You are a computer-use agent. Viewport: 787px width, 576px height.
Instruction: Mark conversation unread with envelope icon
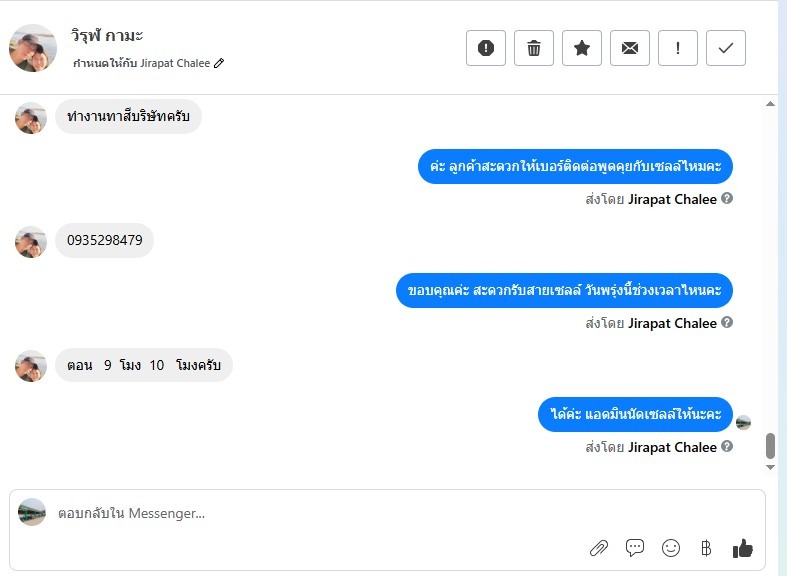point(630,48)
